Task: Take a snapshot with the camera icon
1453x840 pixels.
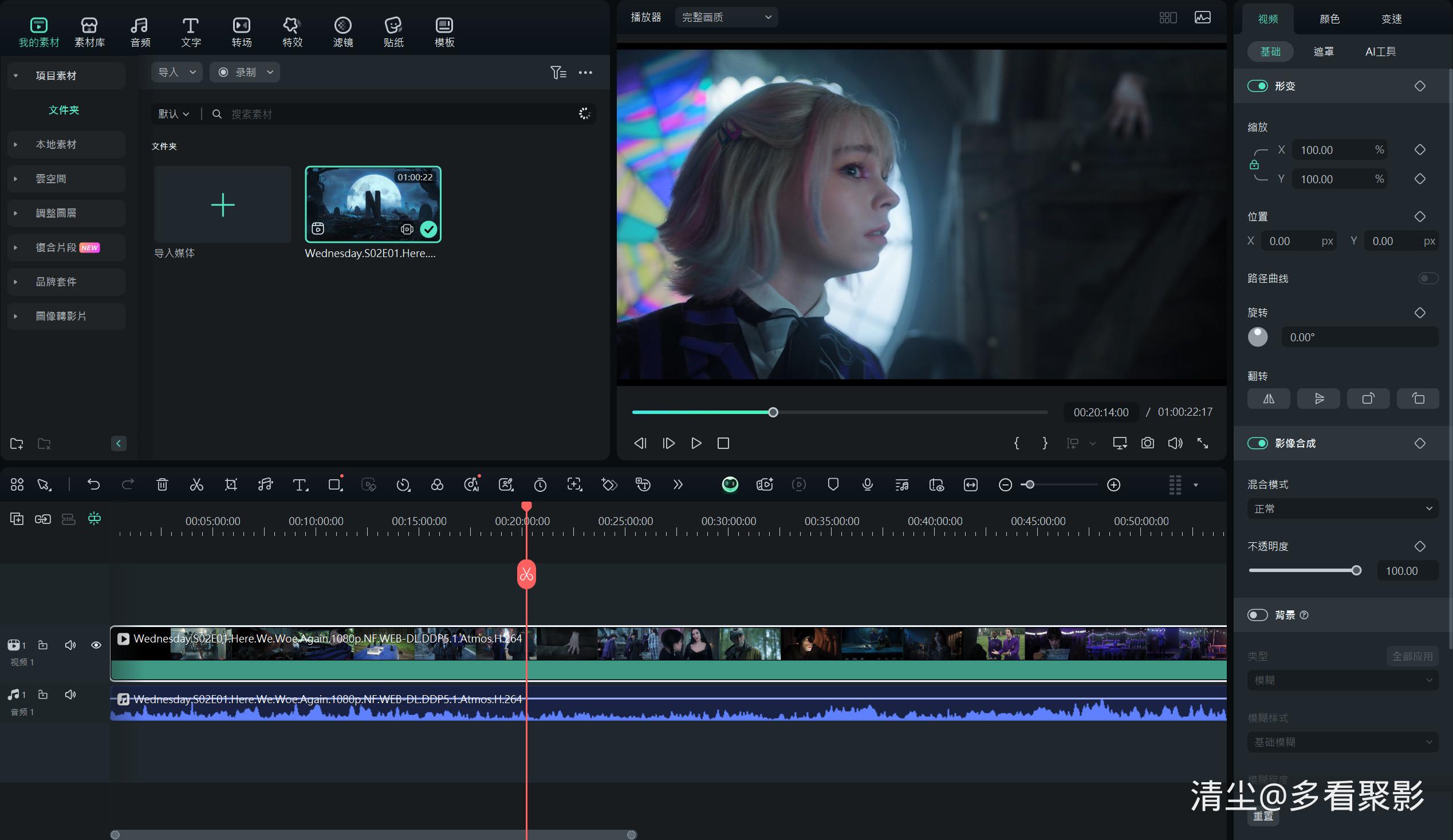Action: (x=1147, y=443)
